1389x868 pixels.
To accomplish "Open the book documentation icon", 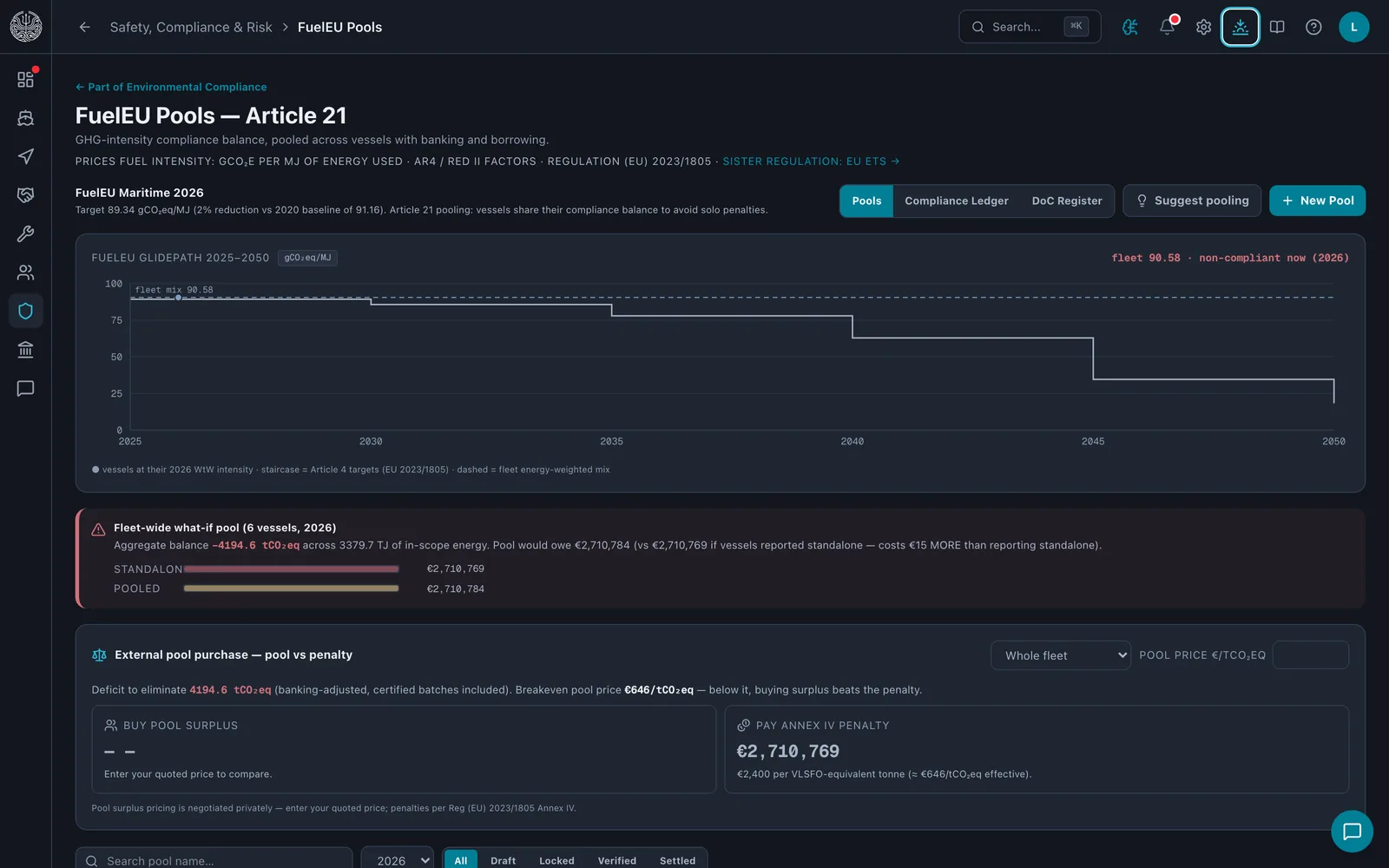I will (1277, 27).
